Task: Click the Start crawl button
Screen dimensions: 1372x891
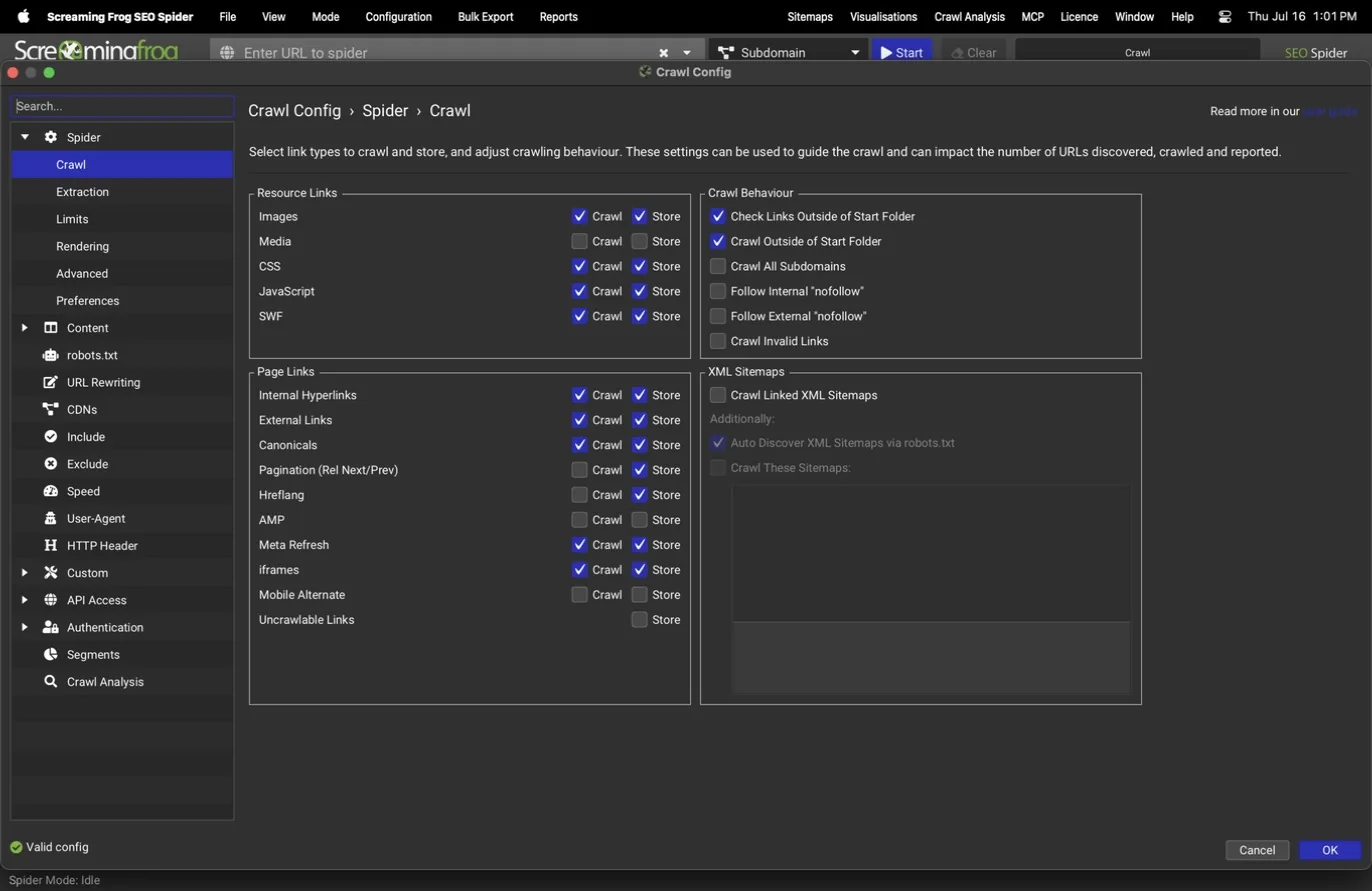Action: 902,53
